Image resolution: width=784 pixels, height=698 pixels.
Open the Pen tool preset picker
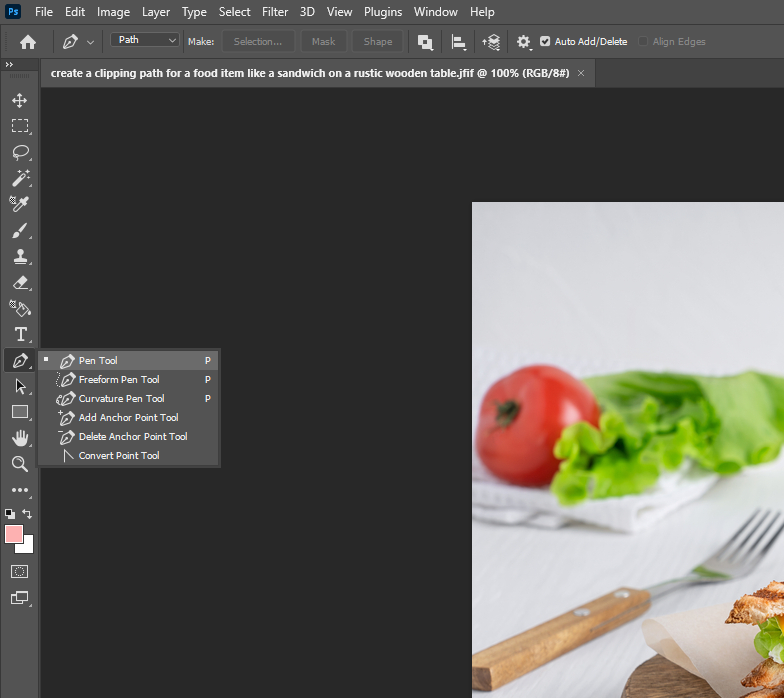click(x=90, y=42)
